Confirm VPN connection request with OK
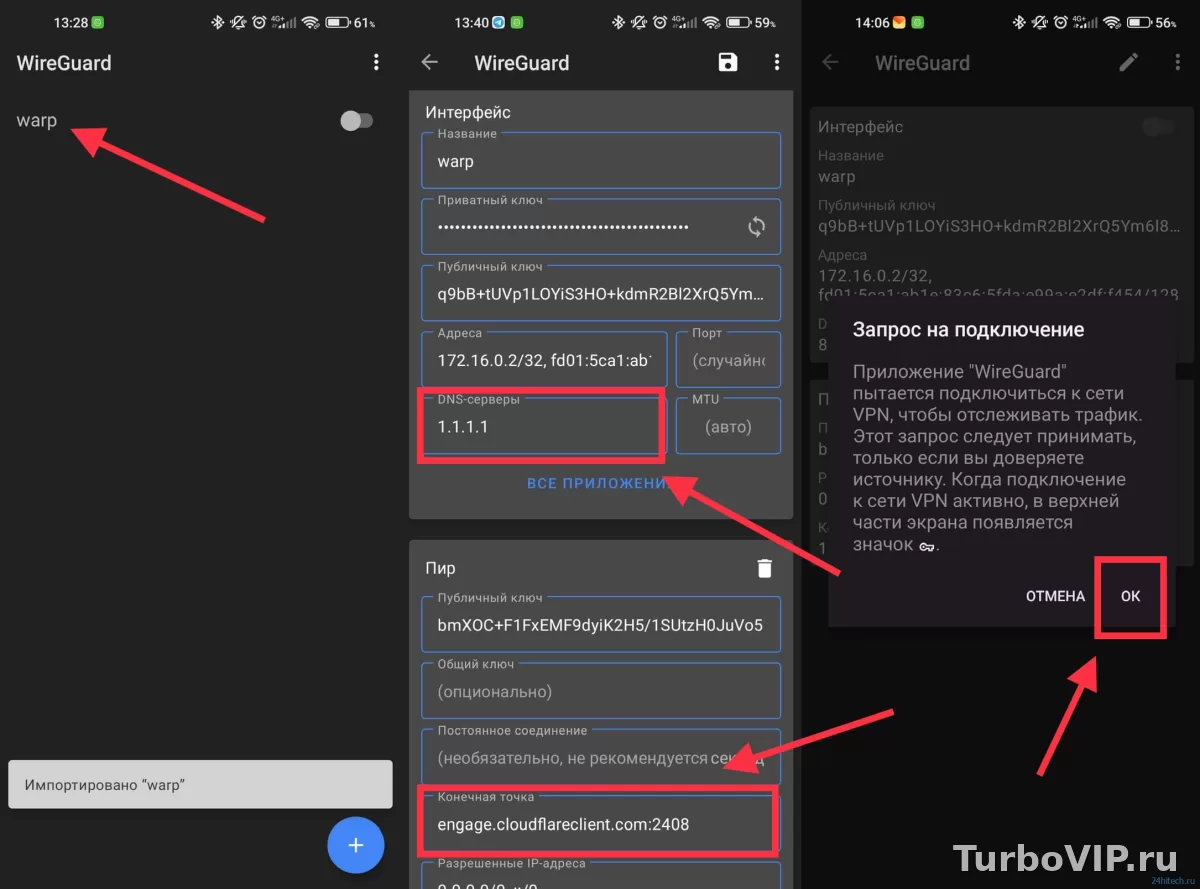This screenshot has height=889, width=1200. 1130,596
